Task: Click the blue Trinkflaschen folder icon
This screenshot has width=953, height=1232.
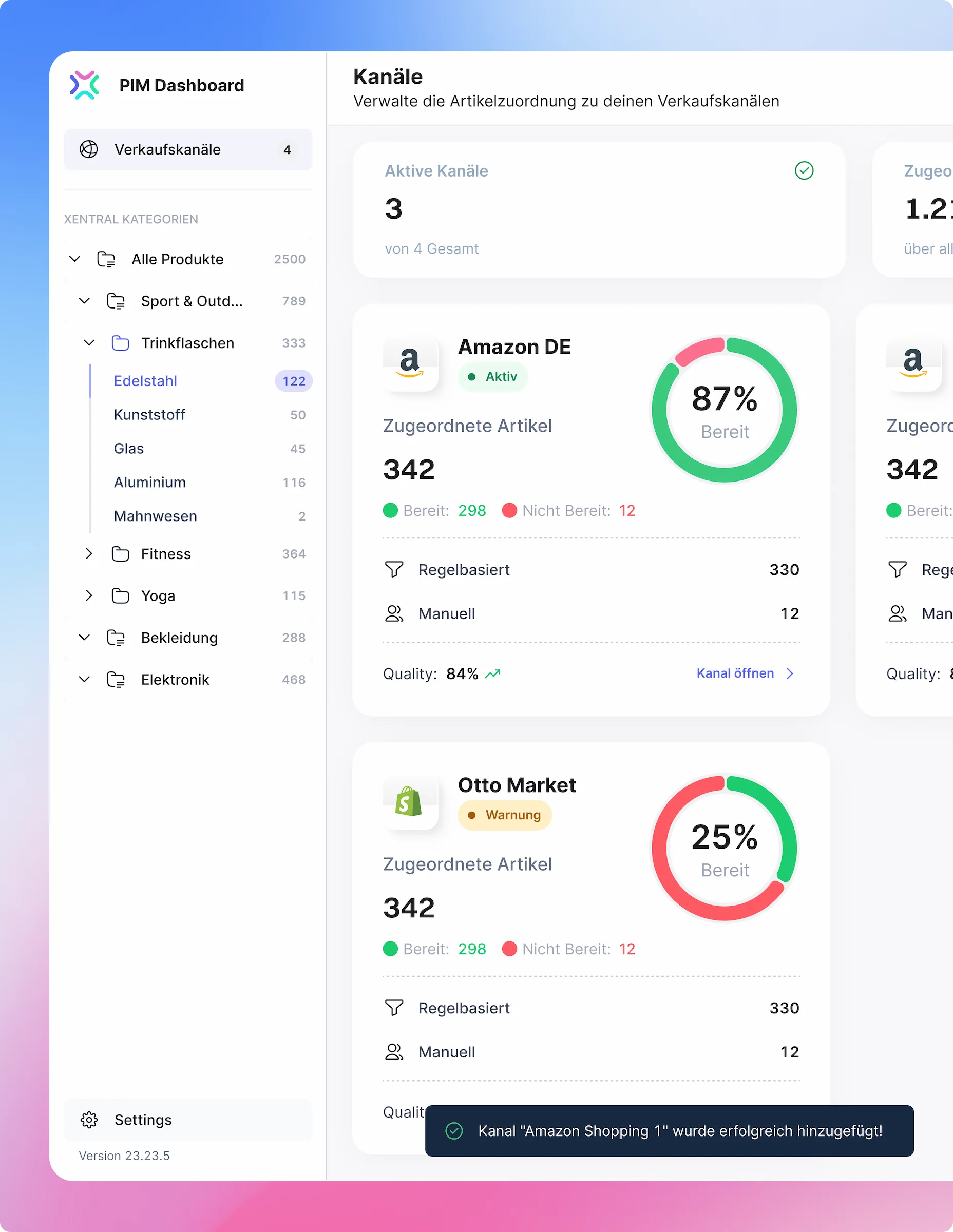Action: pos(120,342)
